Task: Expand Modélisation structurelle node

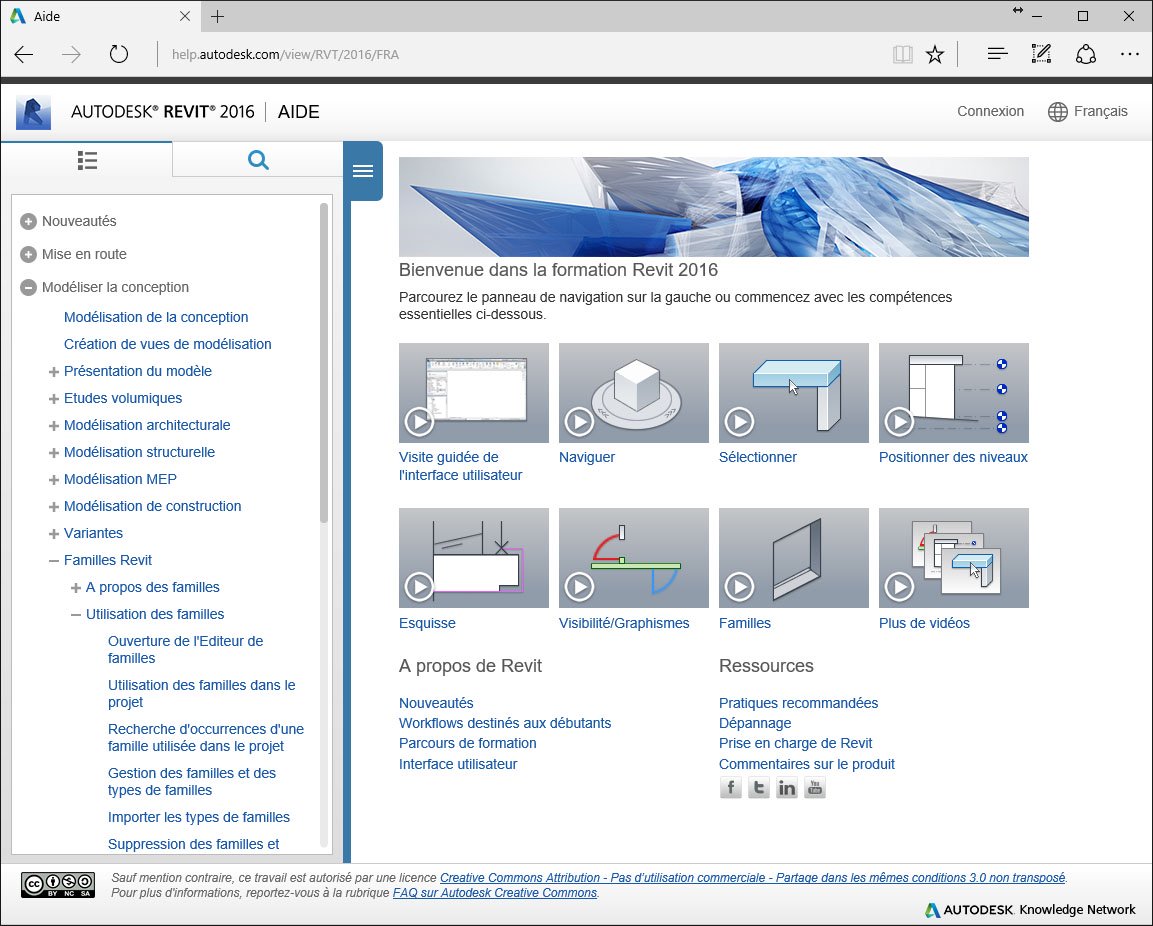Action: tap(54, 453)
